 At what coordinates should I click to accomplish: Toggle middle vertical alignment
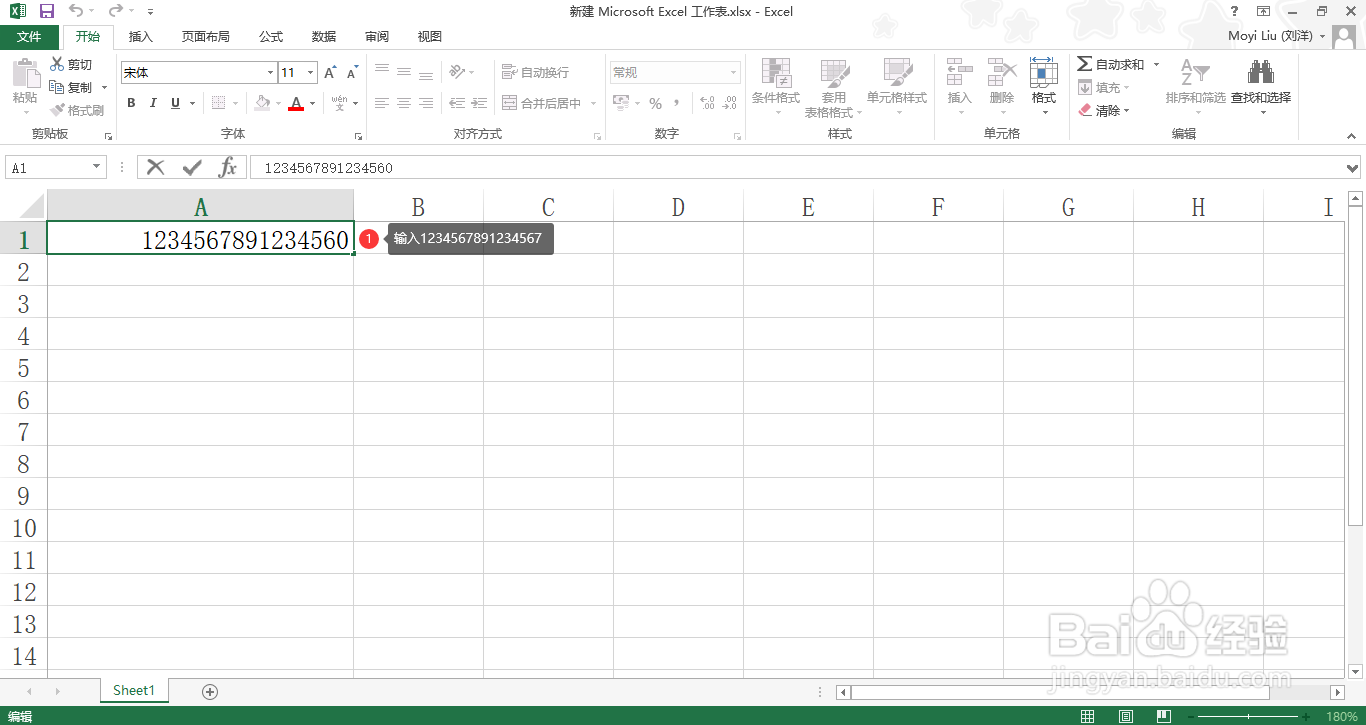pos(404,72)
